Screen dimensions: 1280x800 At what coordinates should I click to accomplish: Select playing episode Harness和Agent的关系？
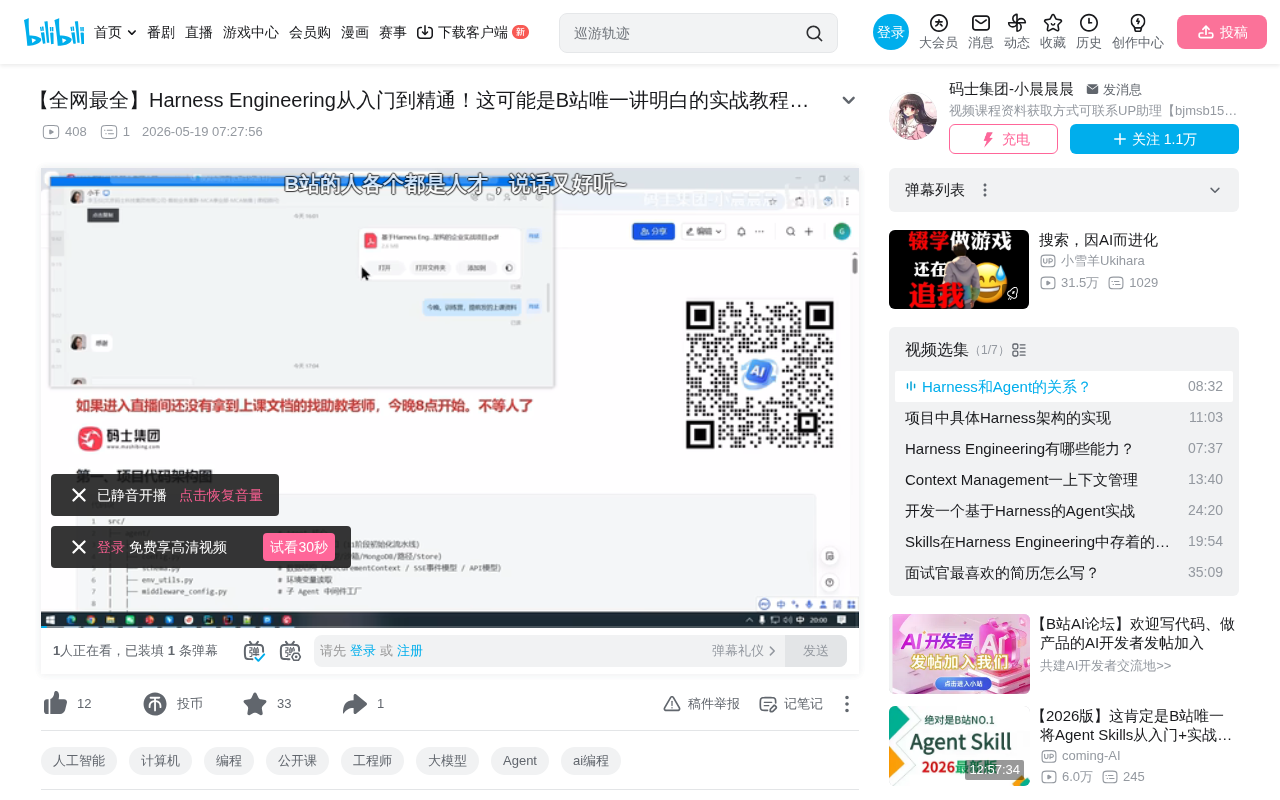1064,387
